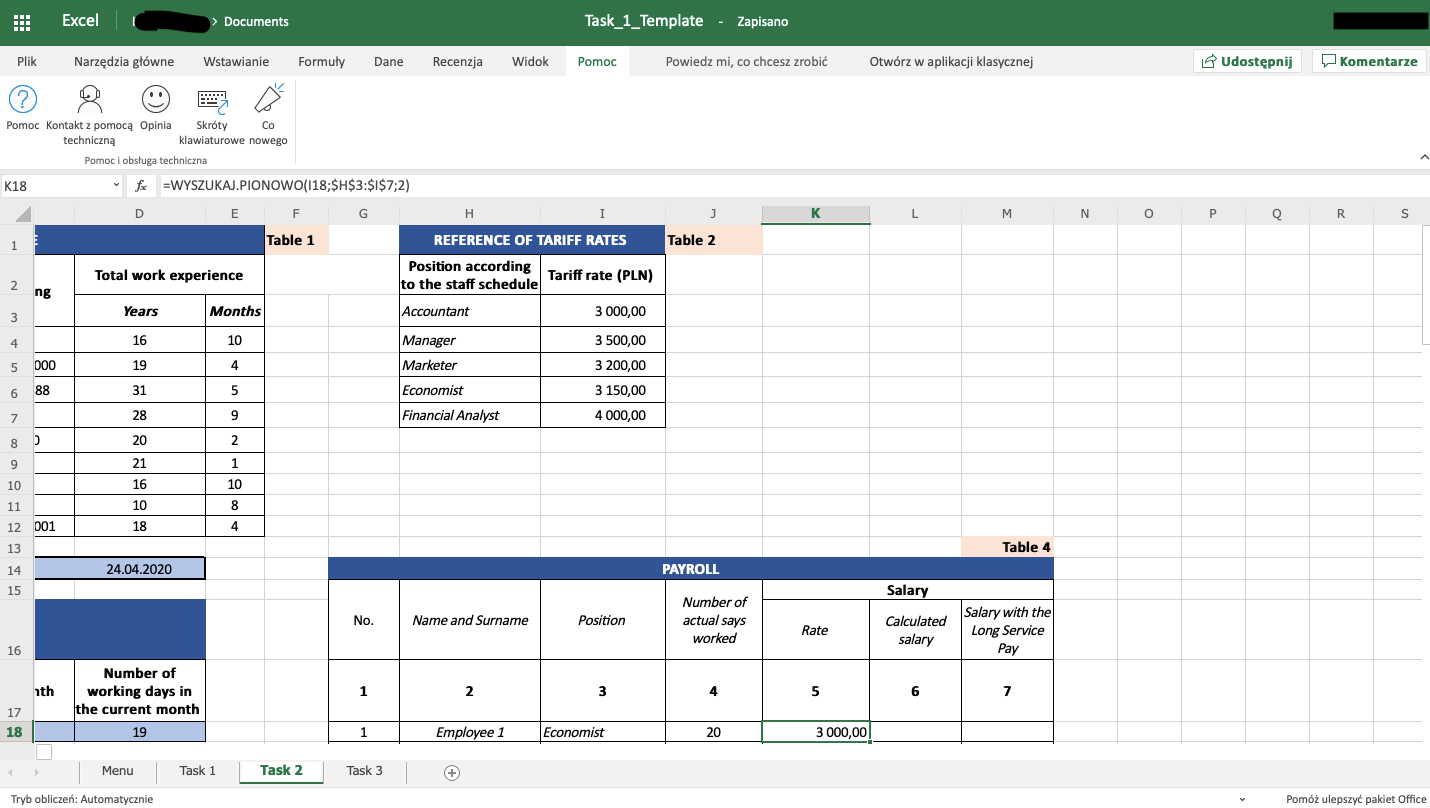Switch to the Dane ribbon tab
Viewport: 1430px width, 808px height.
click(x=388, y=61)
